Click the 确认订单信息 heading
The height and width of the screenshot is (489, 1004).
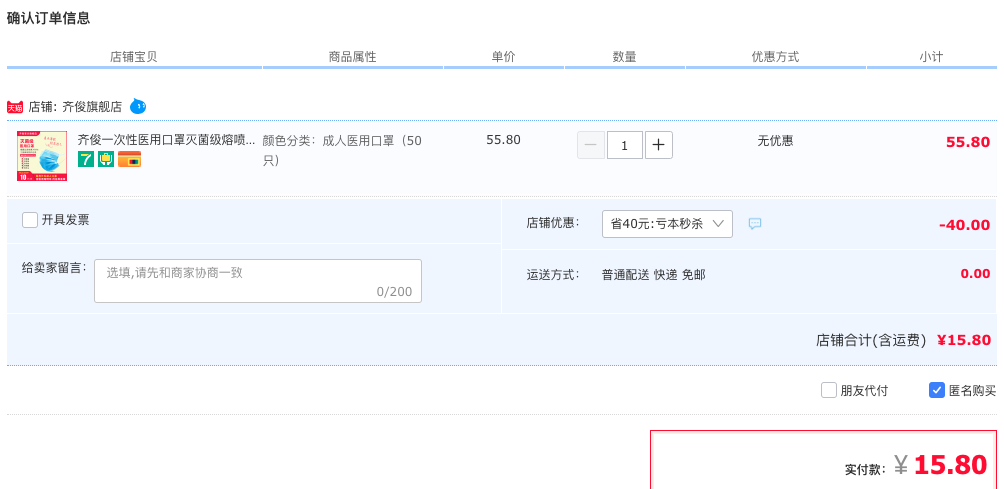coord(49,18)
